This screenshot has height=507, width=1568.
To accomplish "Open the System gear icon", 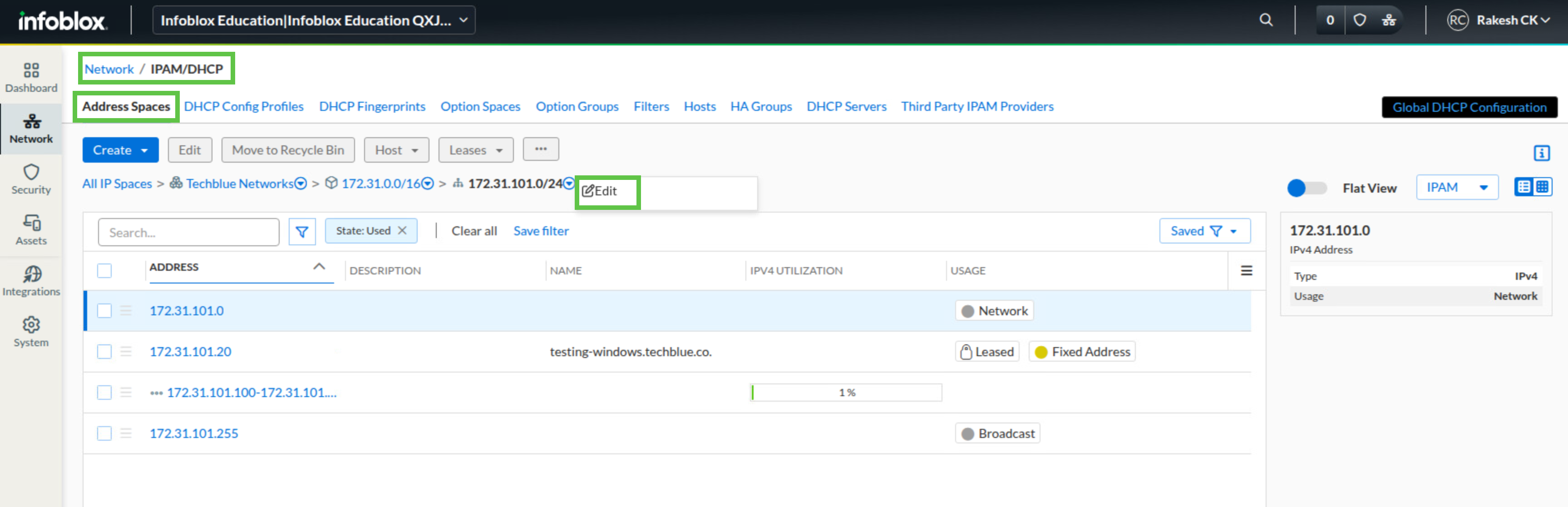I will point(31,332).
